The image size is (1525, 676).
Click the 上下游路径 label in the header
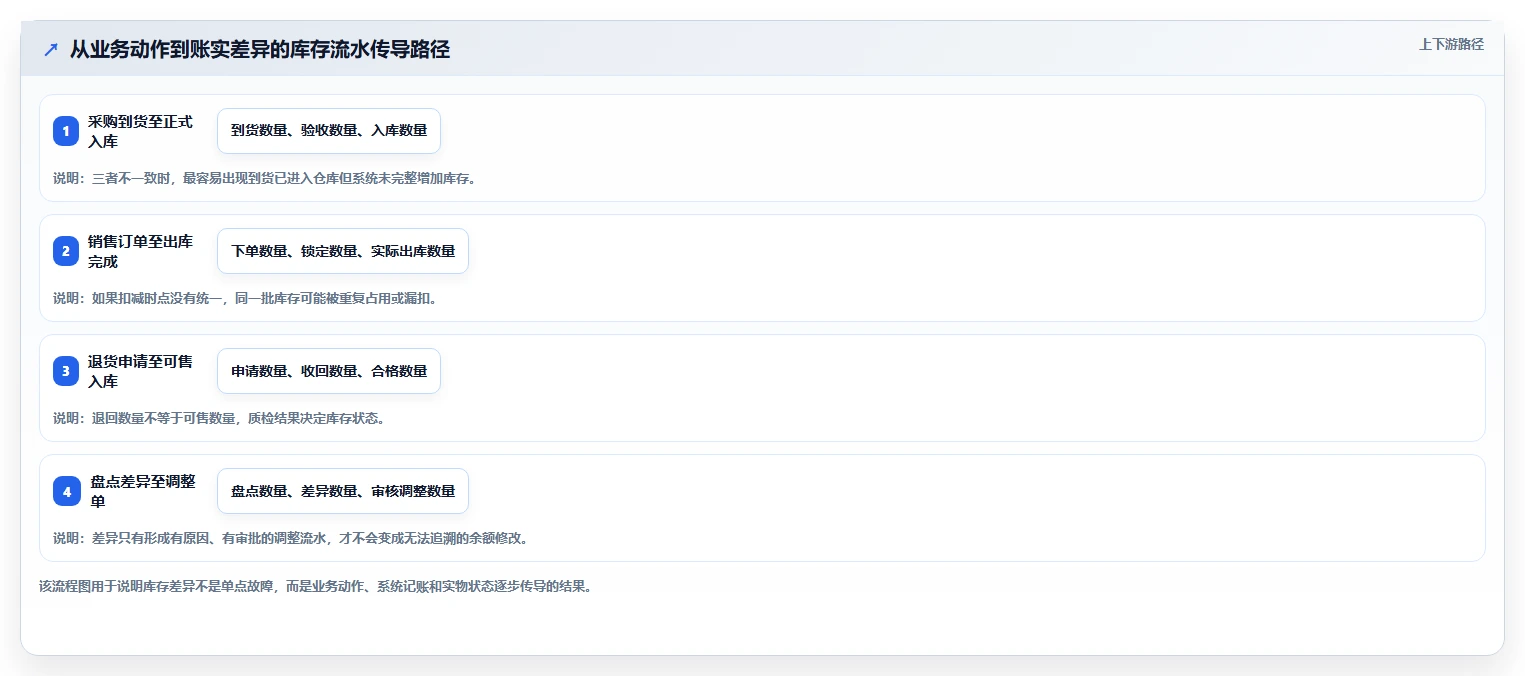1451,44
